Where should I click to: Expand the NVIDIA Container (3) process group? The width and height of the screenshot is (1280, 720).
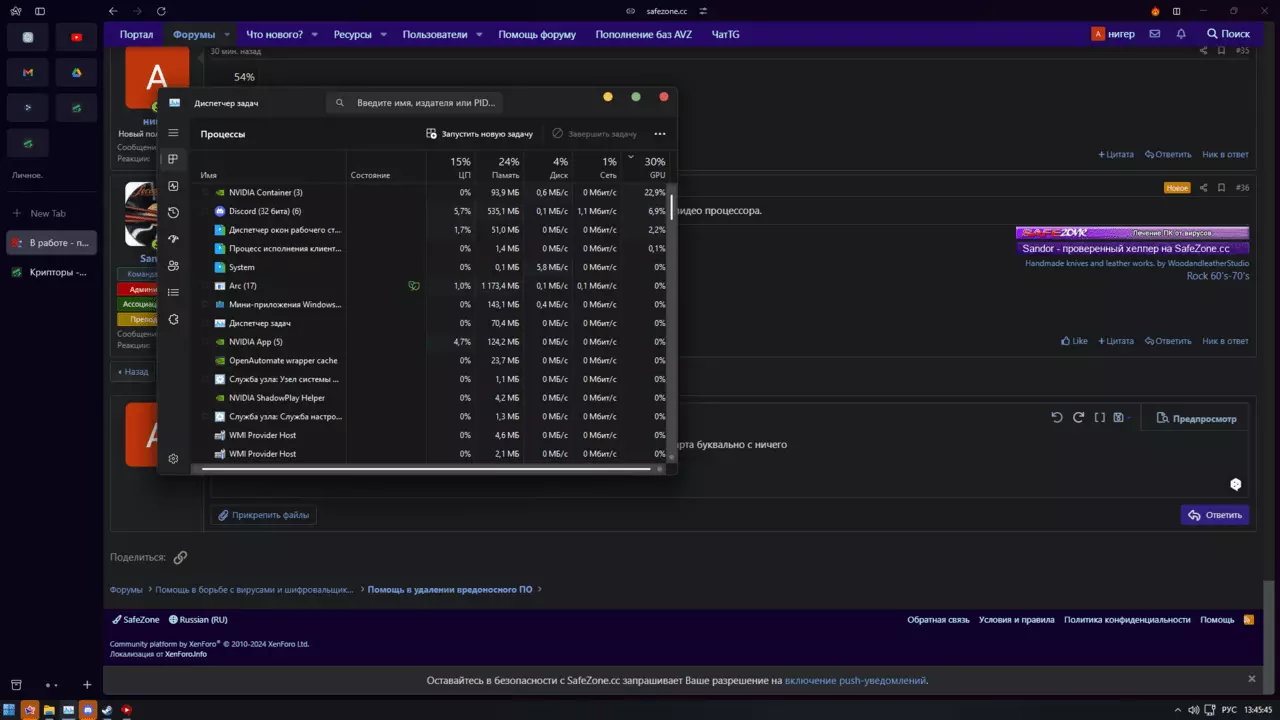click(x=207, y=192)
